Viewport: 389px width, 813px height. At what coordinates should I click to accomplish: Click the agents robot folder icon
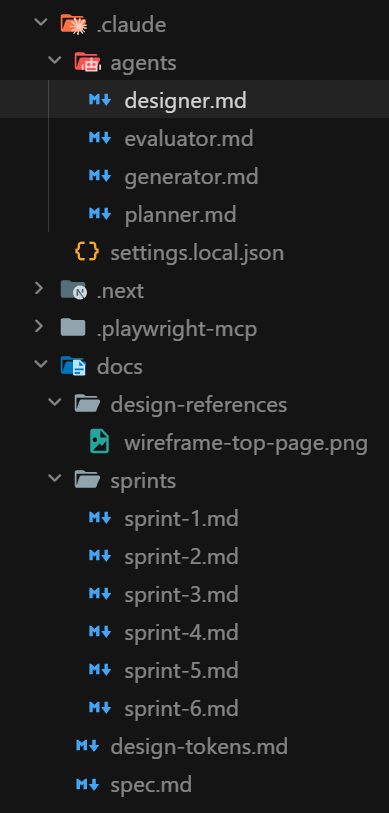coord(87,62)
